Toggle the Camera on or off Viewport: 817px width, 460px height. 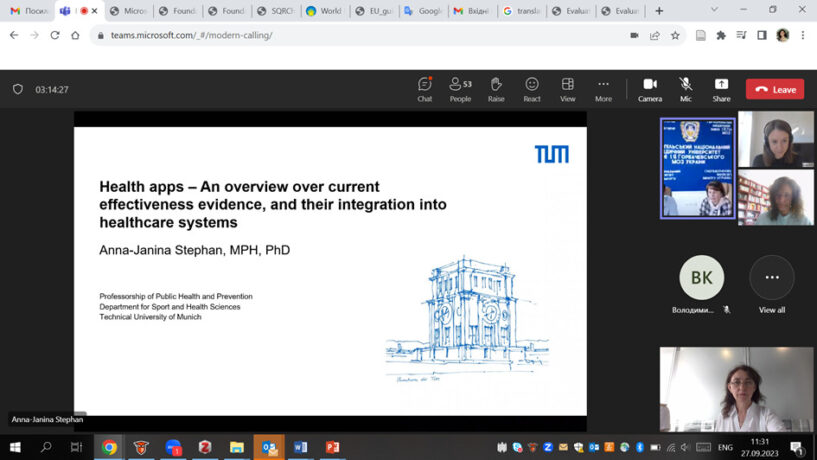point(650,89)
